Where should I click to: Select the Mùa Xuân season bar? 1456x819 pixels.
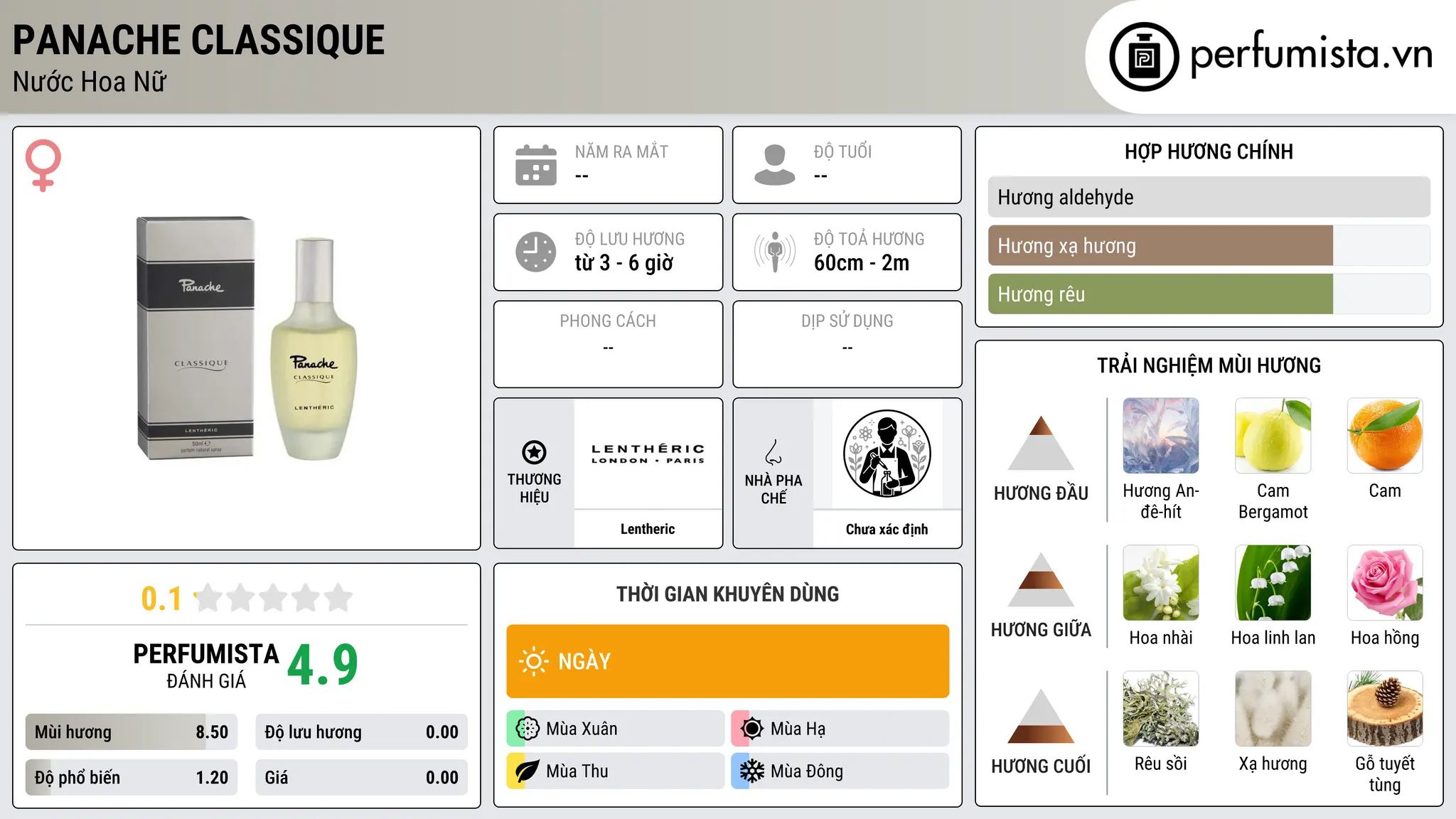[x=616, y=729]
